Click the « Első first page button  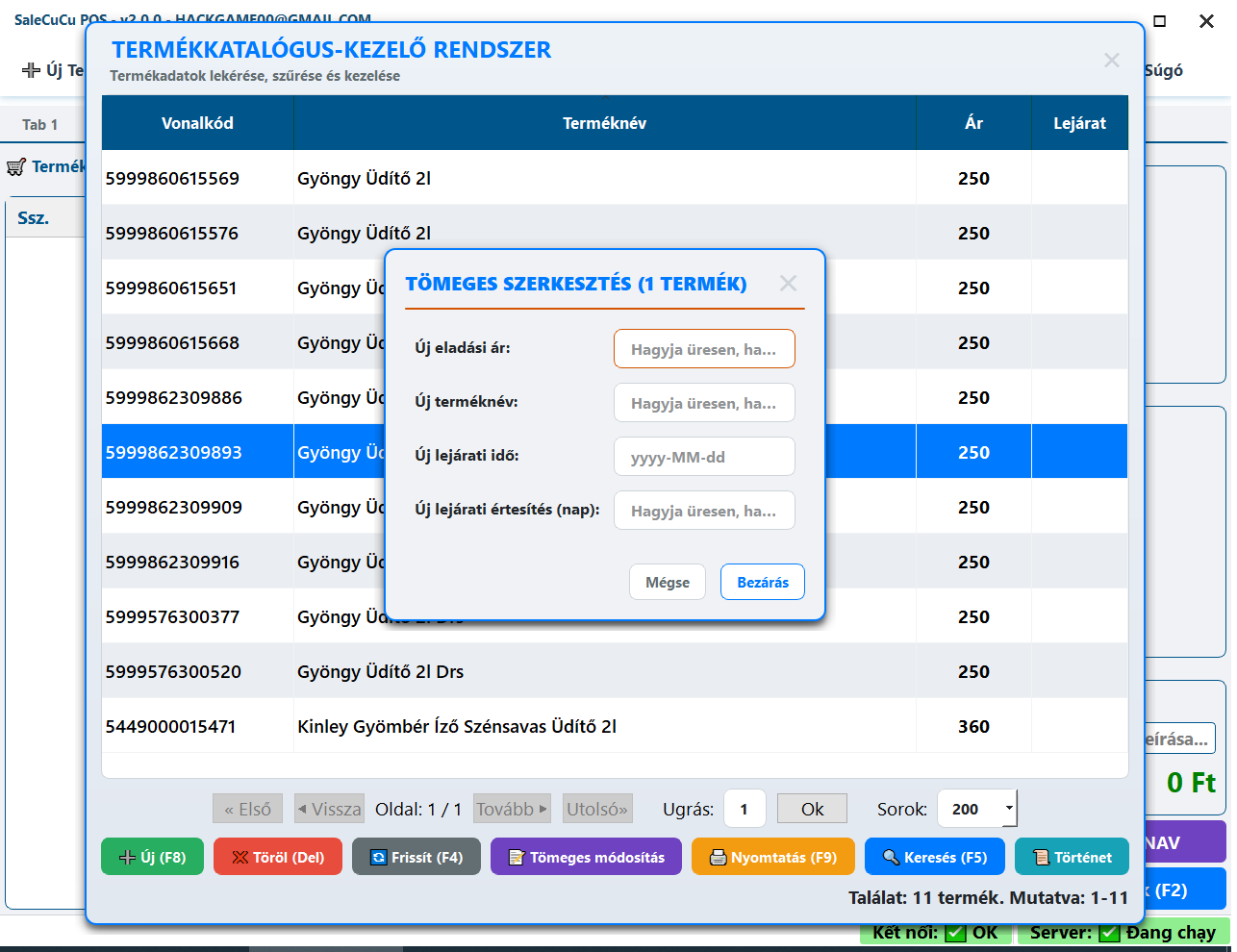pyautogui.click(x=247, y=809)
